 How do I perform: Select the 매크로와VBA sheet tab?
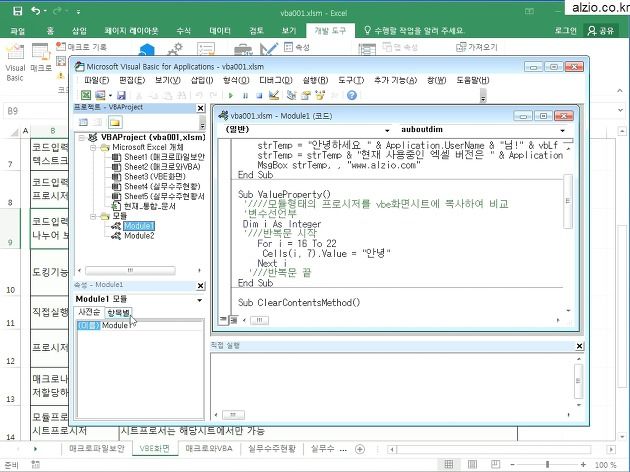click(x=209, y=448)
